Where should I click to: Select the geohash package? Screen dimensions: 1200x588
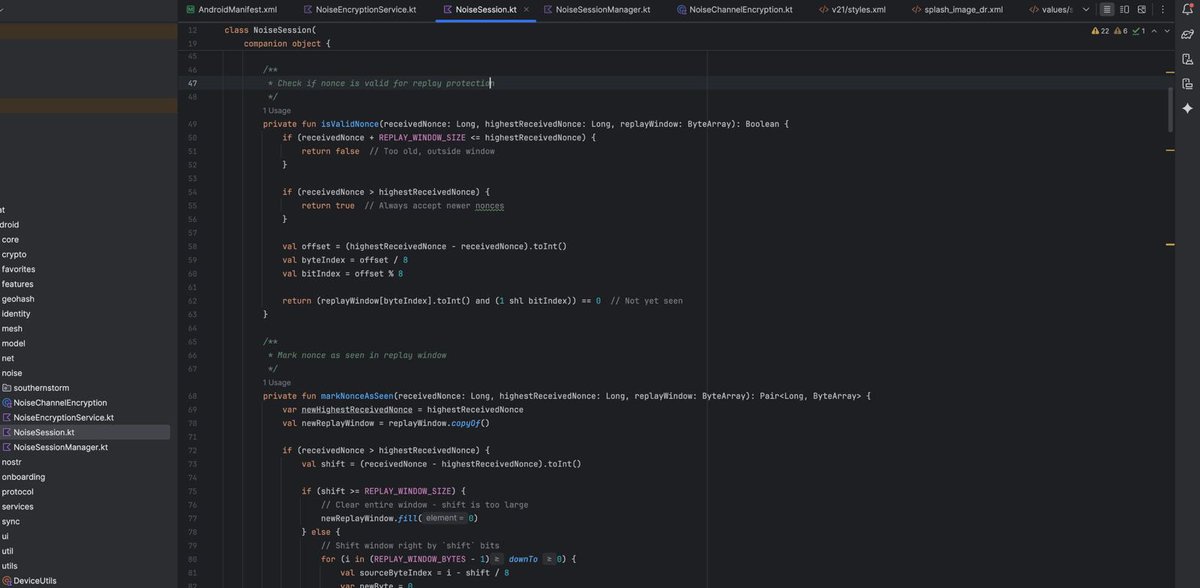17,299
